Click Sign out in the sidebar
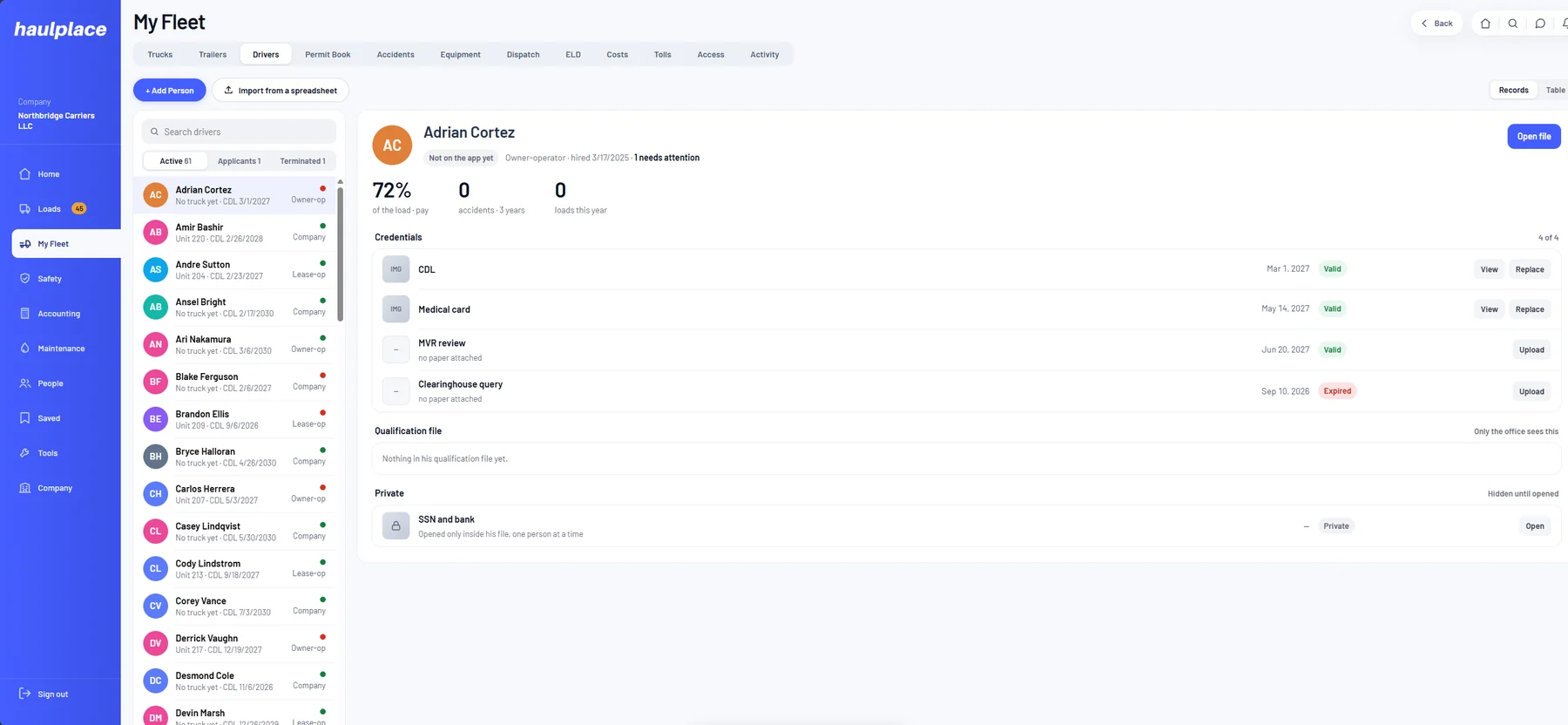This screenshot has height=725, width=1568. tap(44, 695)
